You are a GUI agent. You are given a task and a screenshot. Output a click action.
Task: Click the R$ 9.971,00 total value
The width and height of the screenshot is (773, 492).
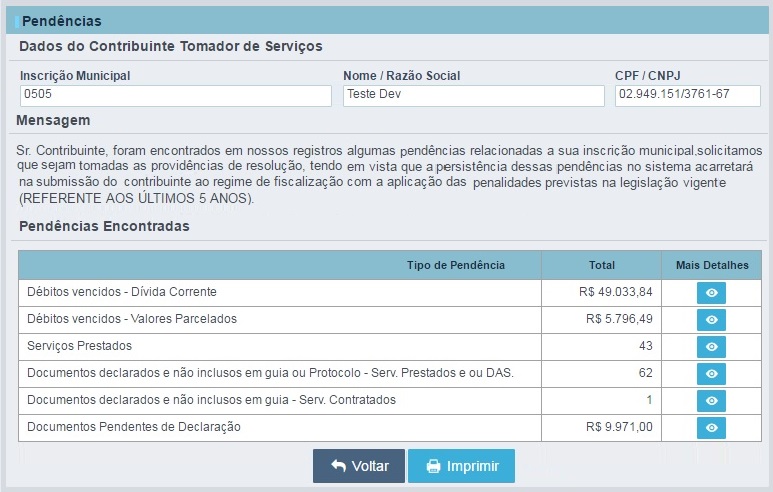point(619,427)
